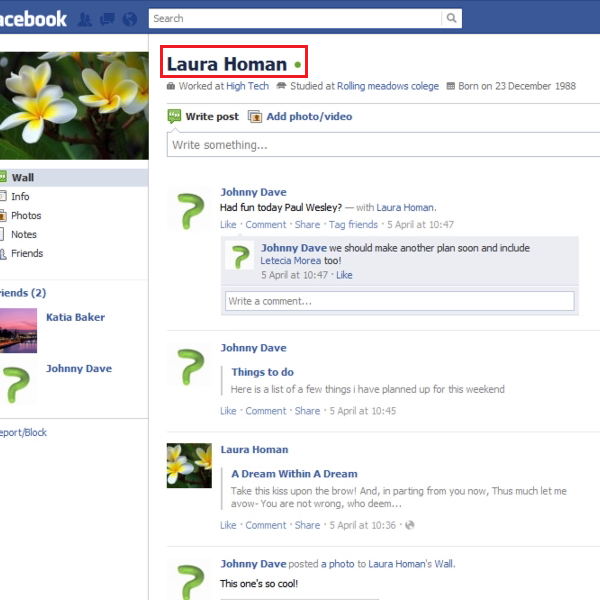Click the Write post speech bubble icon
The width and height of the screenshot is (600, 600).
174,116
